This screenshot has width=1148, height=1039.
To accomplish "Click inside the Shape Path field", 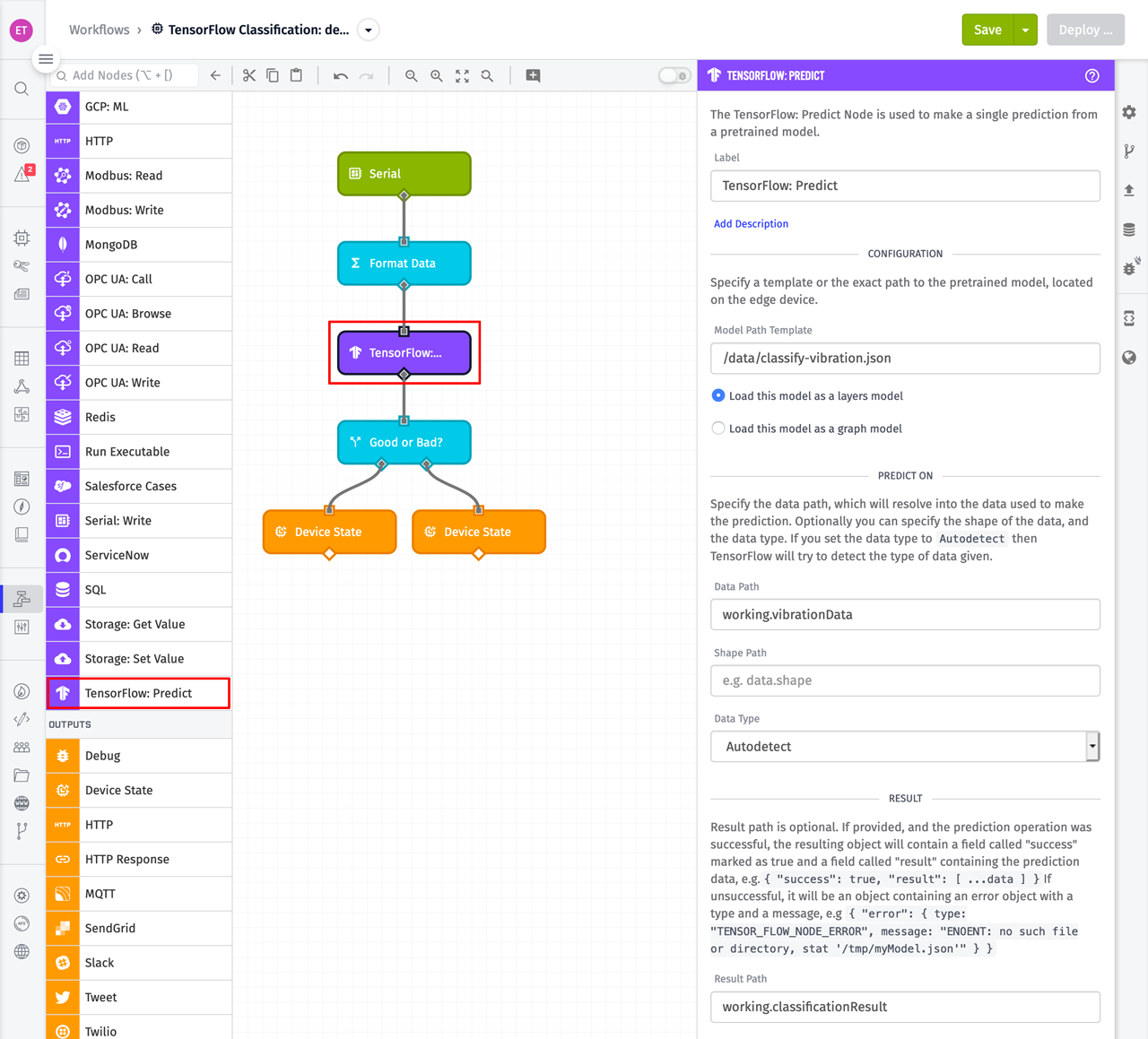I will 904,680.
